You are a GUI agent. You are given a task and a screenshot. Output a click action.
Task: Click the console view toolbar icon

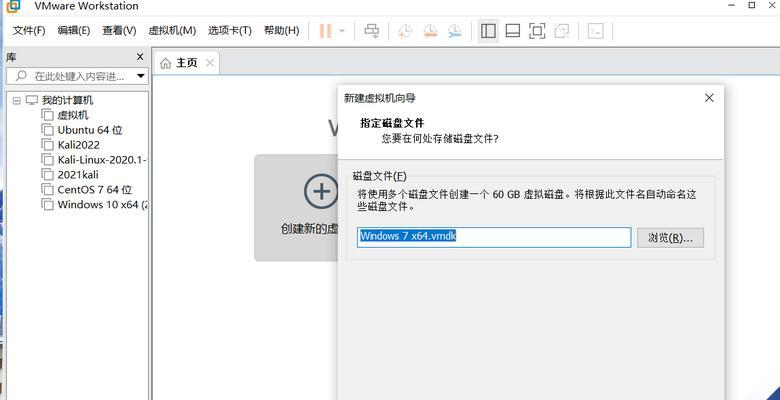pyautogui.click(x=595, y=31)
